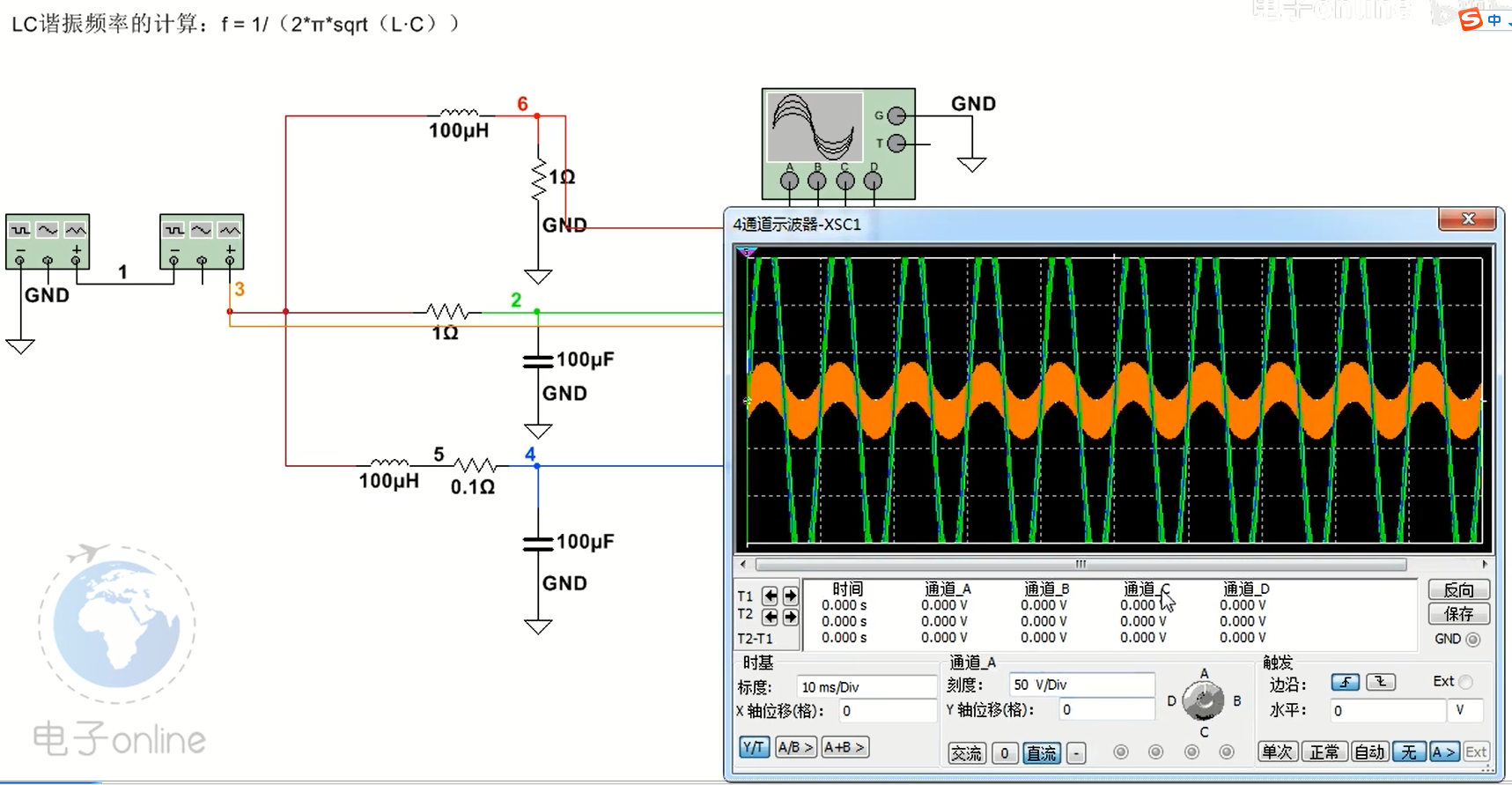Click channel D input terminal on oscilloscope symbol
This screenshot has width=1512, height=785.
(873, 181)
